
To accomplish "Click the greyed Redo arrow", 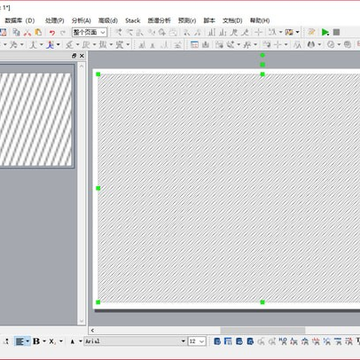I will tap(63, 32).
